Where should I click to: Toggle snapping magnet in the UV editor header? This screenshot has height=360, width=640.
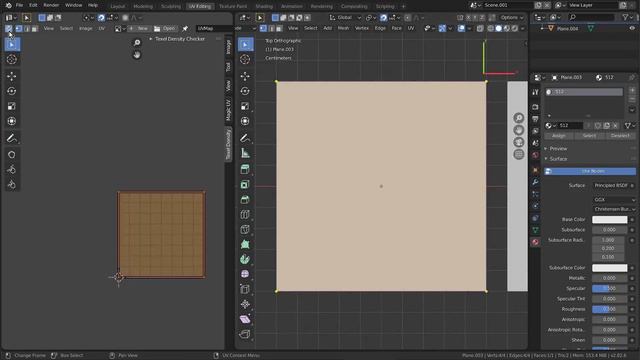pyautogui.click(x=101, y=18)
